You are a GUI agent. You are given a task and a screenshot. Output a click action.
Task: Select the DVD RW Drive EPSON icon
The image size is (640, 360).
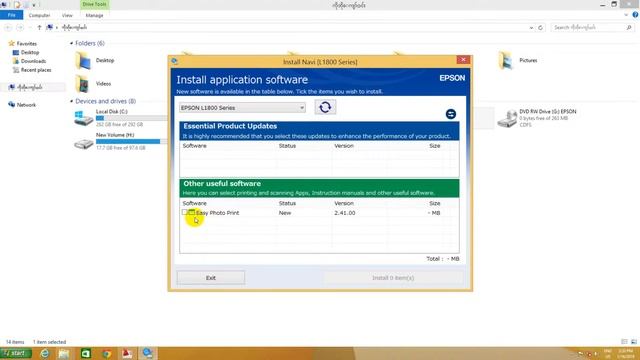(x=507, y=119)
